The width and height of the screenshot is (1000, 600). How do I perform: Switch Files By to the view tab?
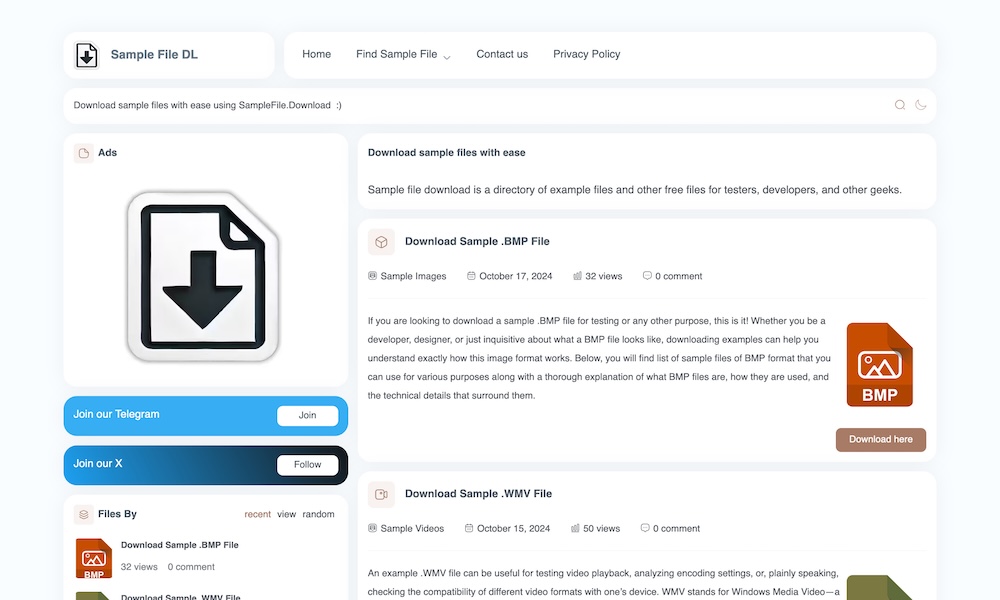coord(287,514)
